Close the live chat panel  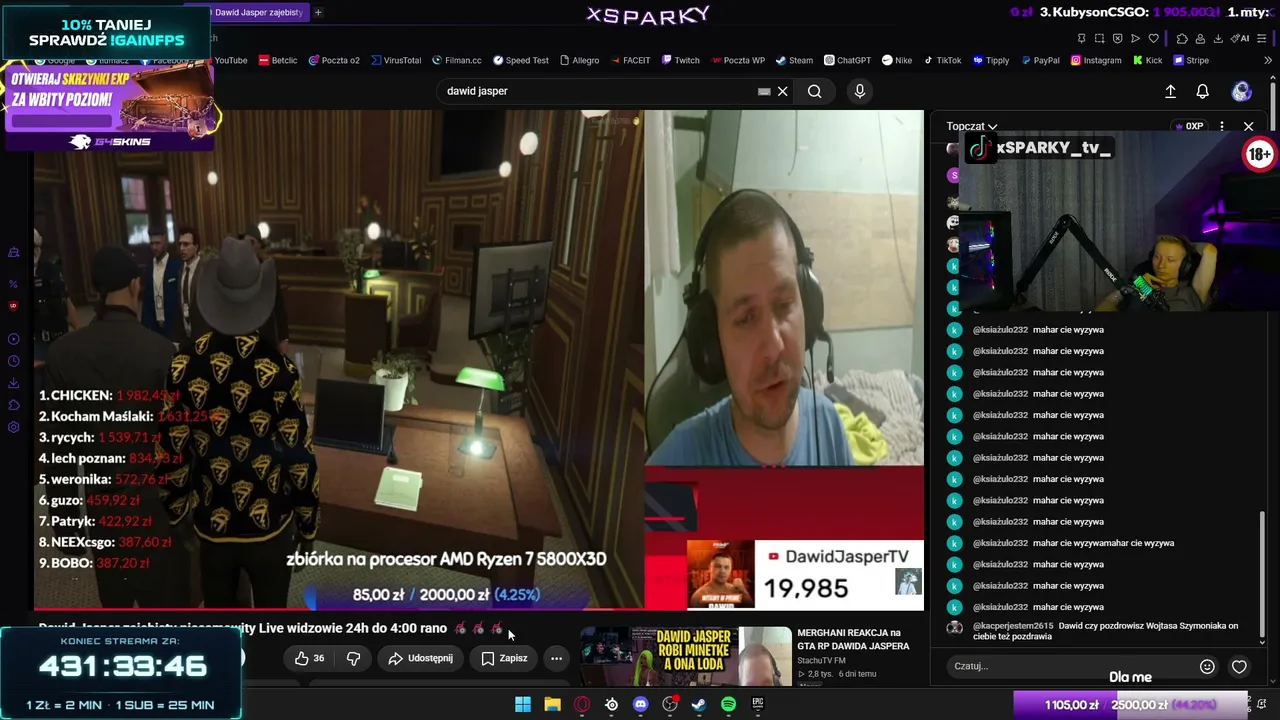(1248, 126)
